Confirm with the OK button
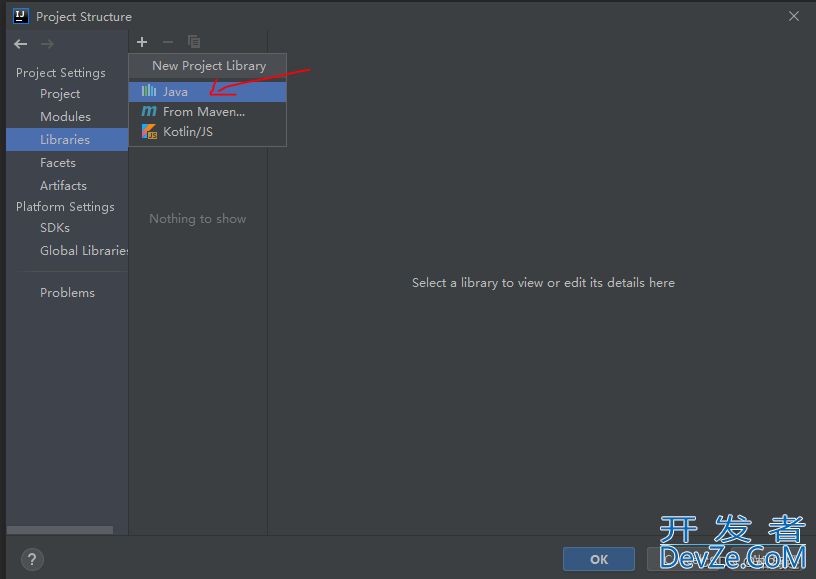This screenshot has width=816, height=579. [599, 559]
